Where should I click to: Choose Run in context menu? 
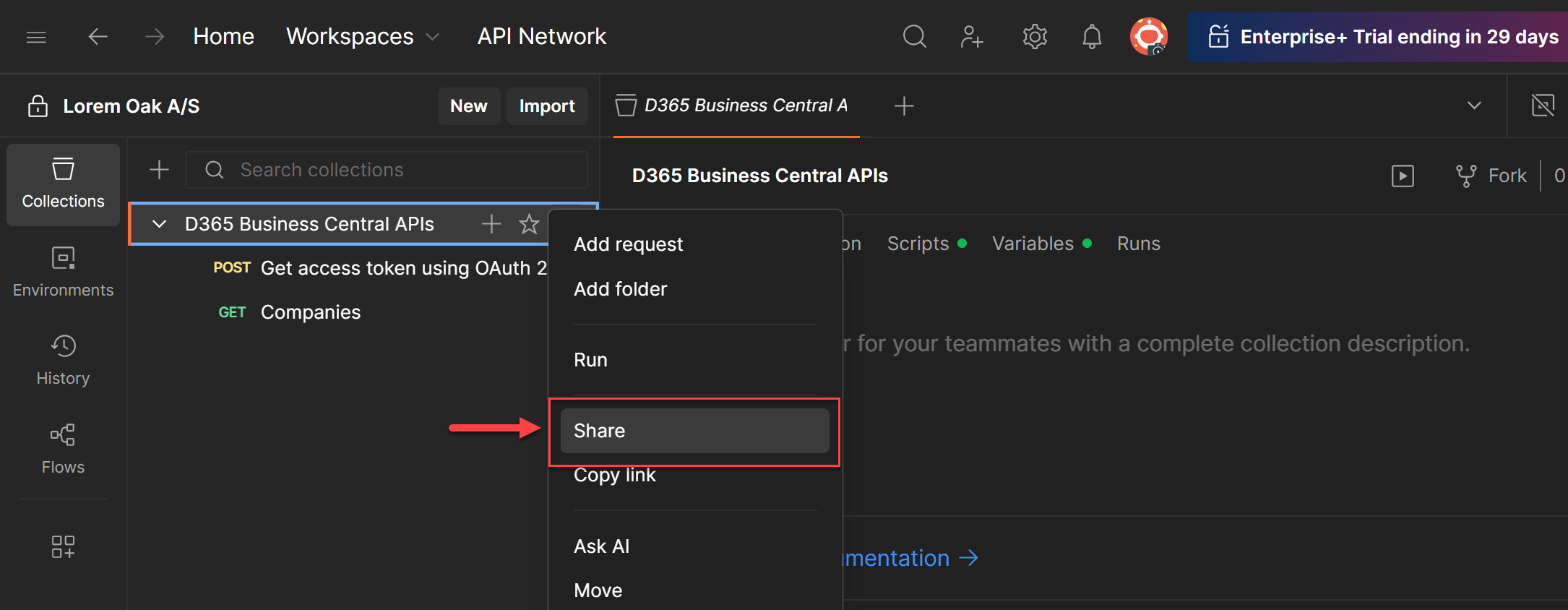point(695,360)
